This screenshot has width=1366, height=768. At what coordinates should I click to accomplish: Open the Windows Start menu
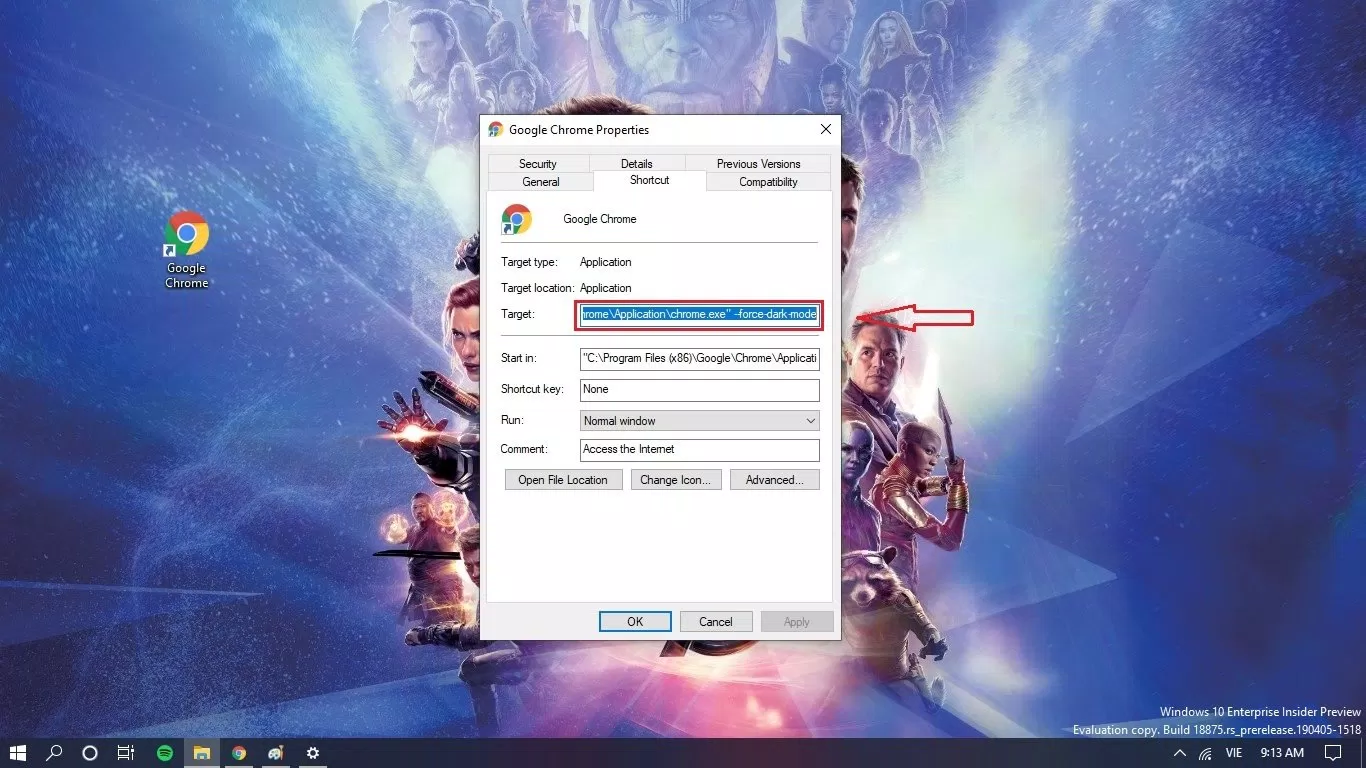tap(18, 753)
